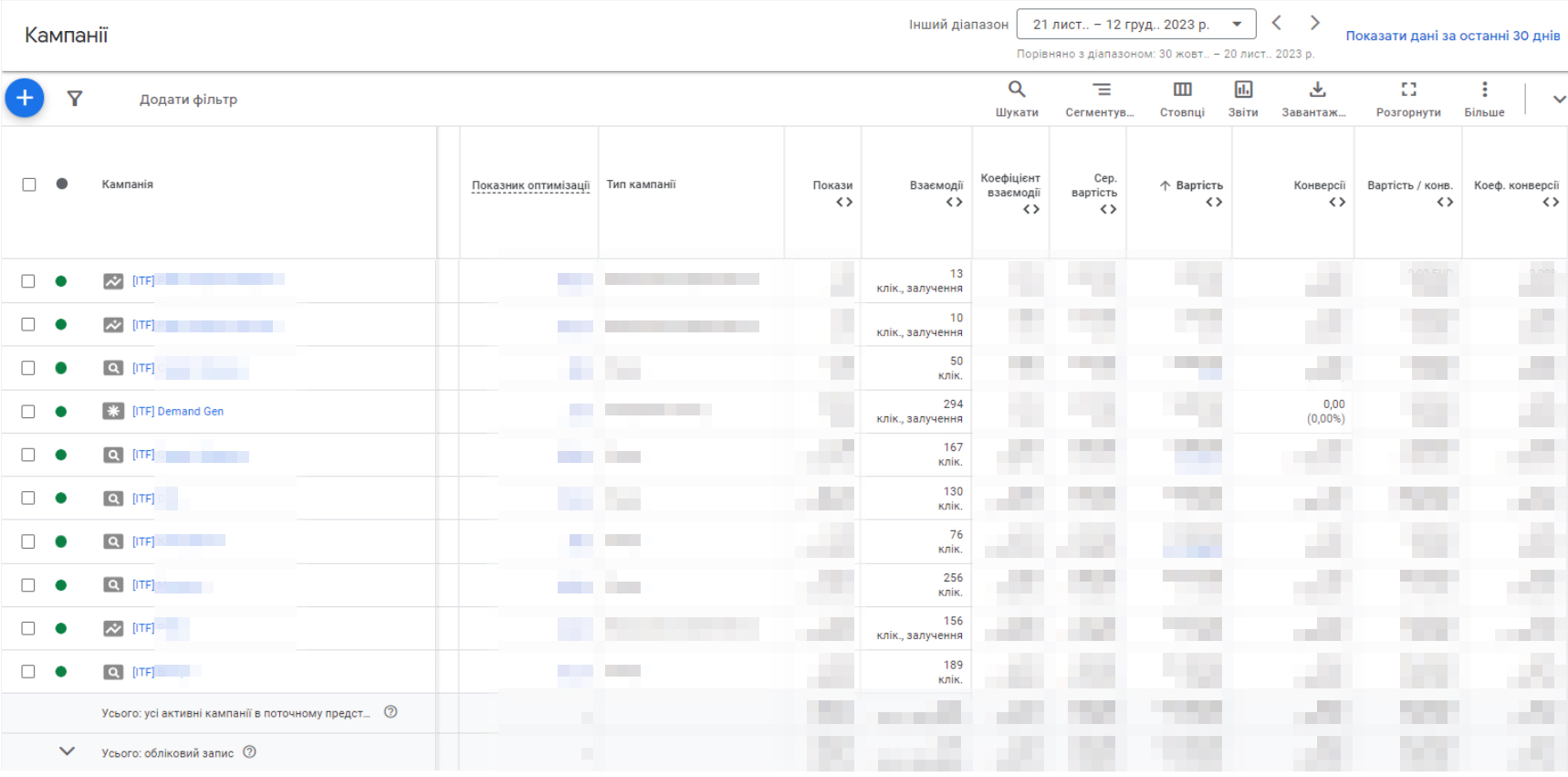Image resolution: width=1568 pixels, height=777 pixels.
Task: Open the Звіти reports icon
Action: [x=1243, y=89]
